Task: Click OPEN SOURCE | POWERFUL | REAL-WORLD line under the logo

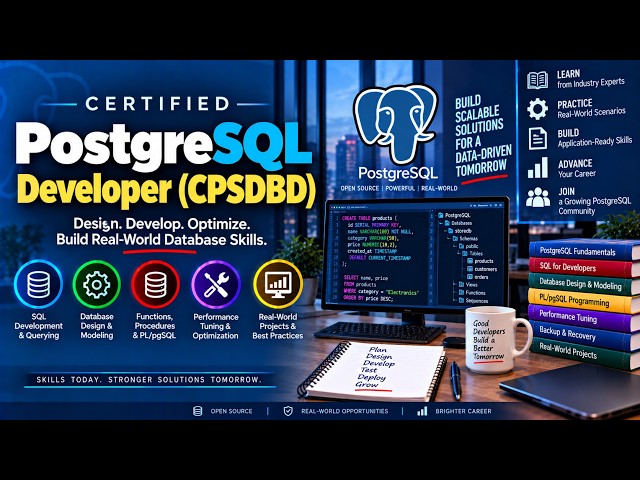Action: coord(399,188)
